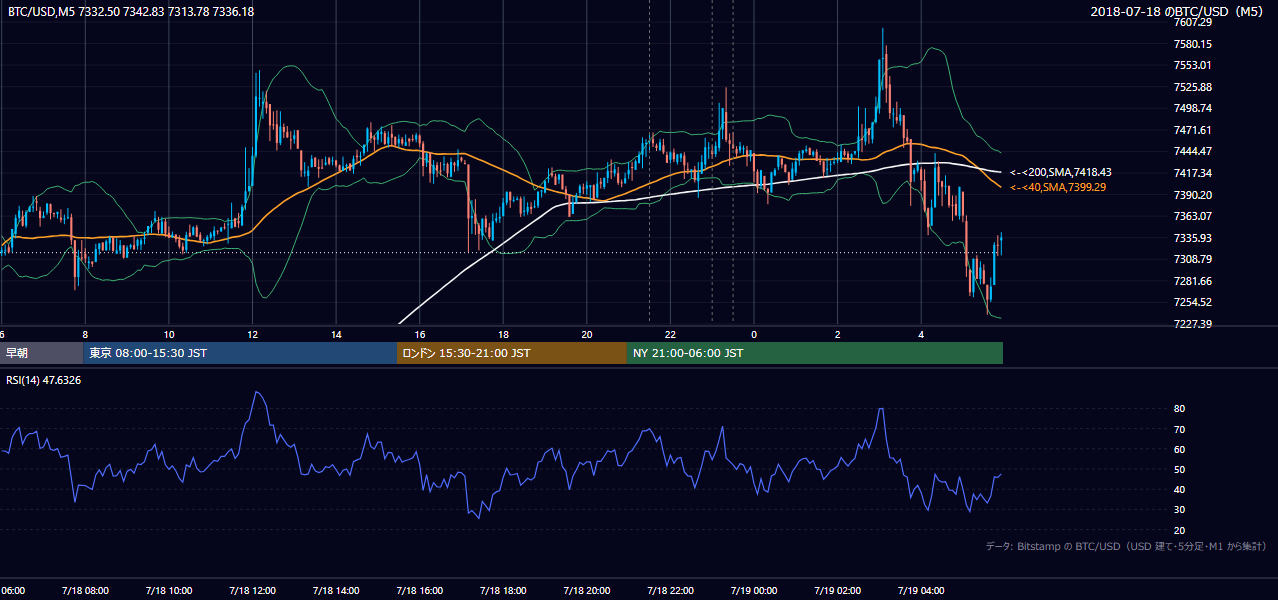The image size is (1278, 600).
Task: Click the bottom time label 7/19 02:00
Action: pos(837,590)
